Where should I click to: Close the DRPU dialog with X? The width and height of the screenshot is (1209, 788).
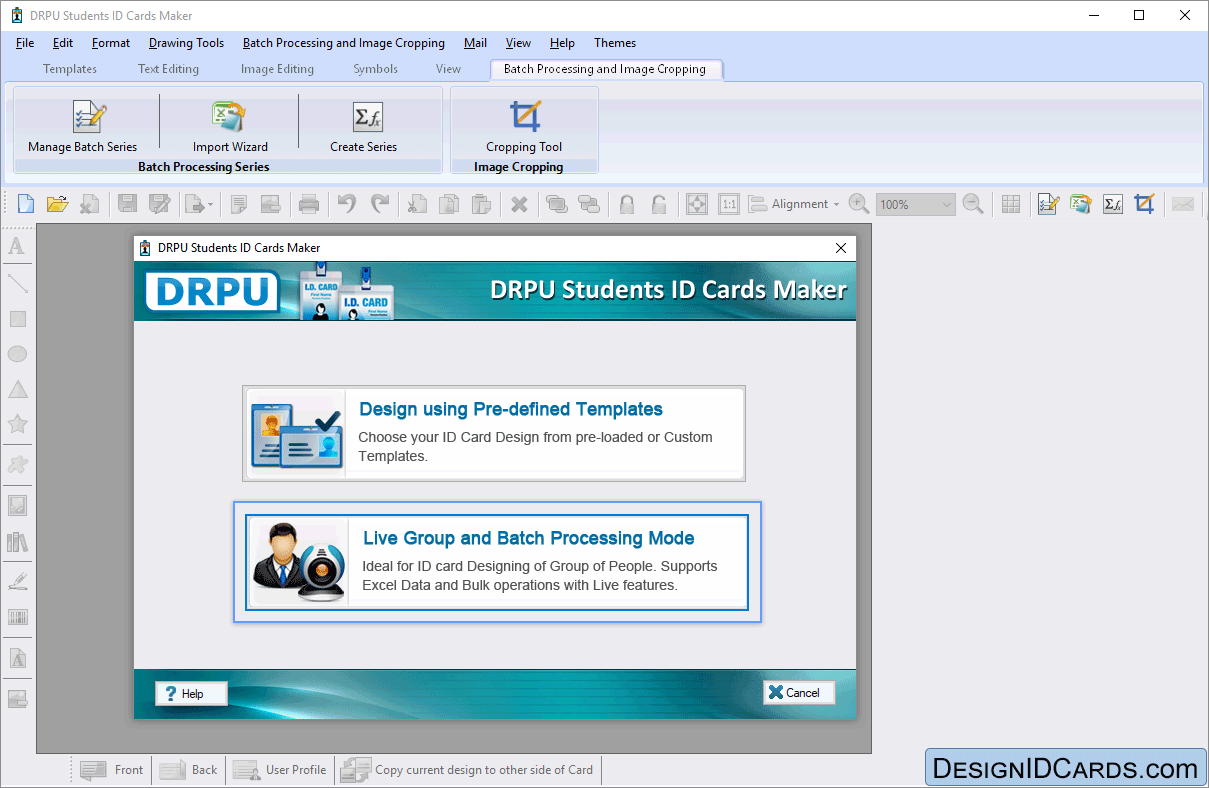(x=840, y=248)
